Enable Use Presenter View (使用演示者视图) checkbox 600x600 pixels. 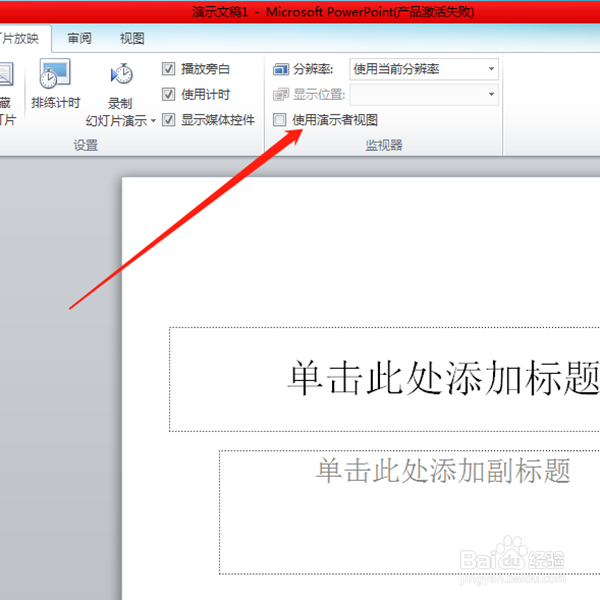point(279,120)
